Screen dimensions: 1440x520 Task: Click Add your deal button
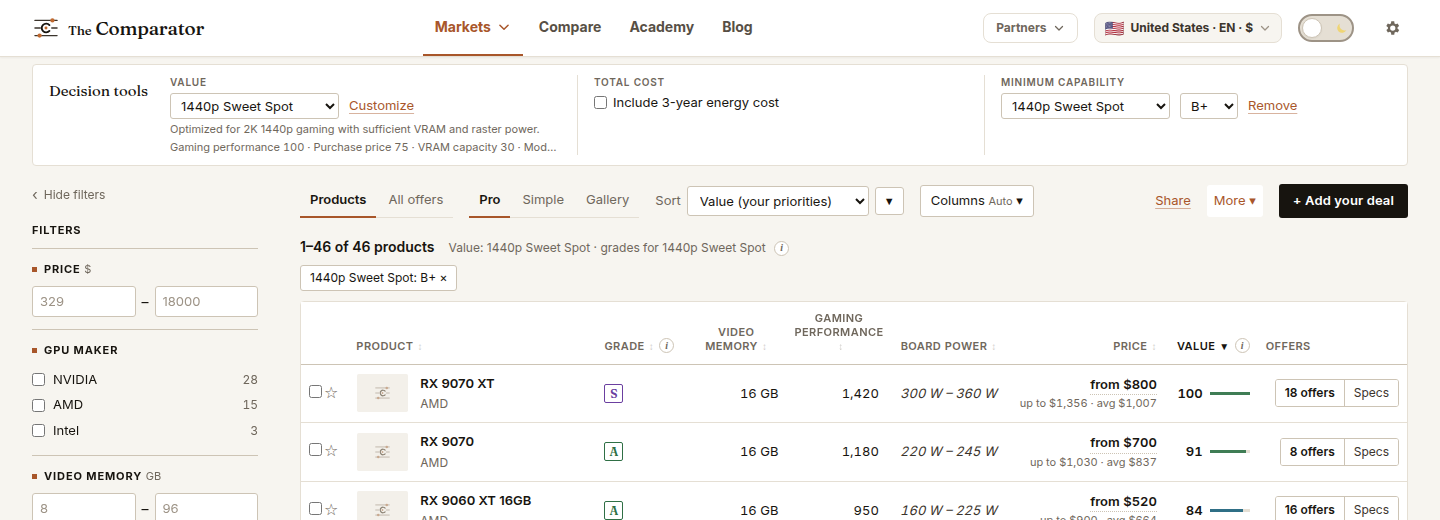(1343, 201)
